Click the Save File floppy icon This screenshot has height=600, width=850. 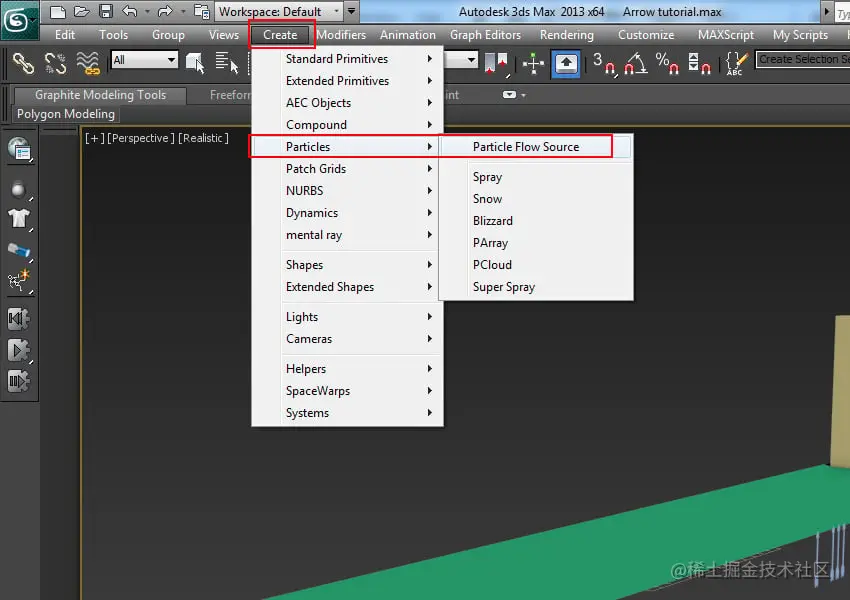coord(106,11)
